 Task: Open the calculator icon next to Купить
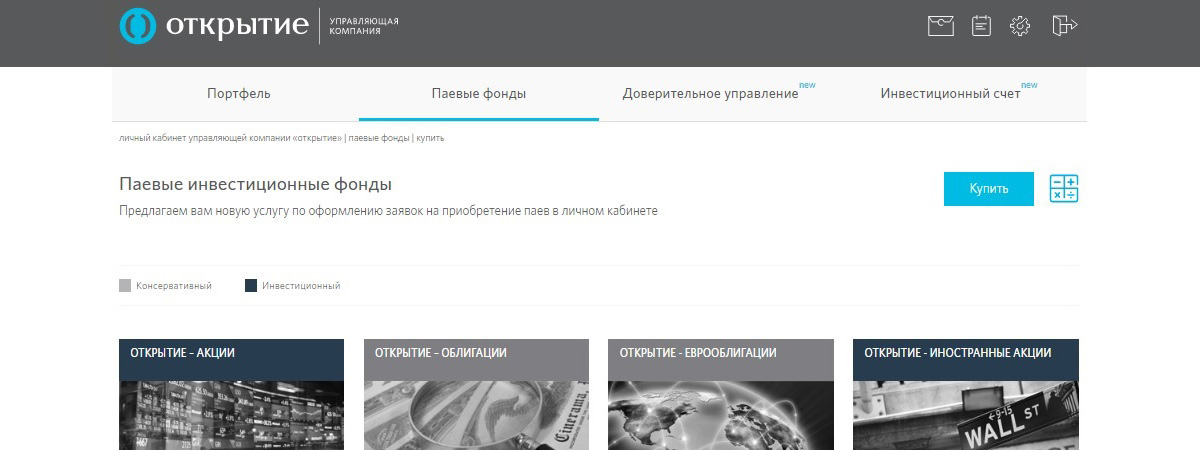tap(1064, 188)
